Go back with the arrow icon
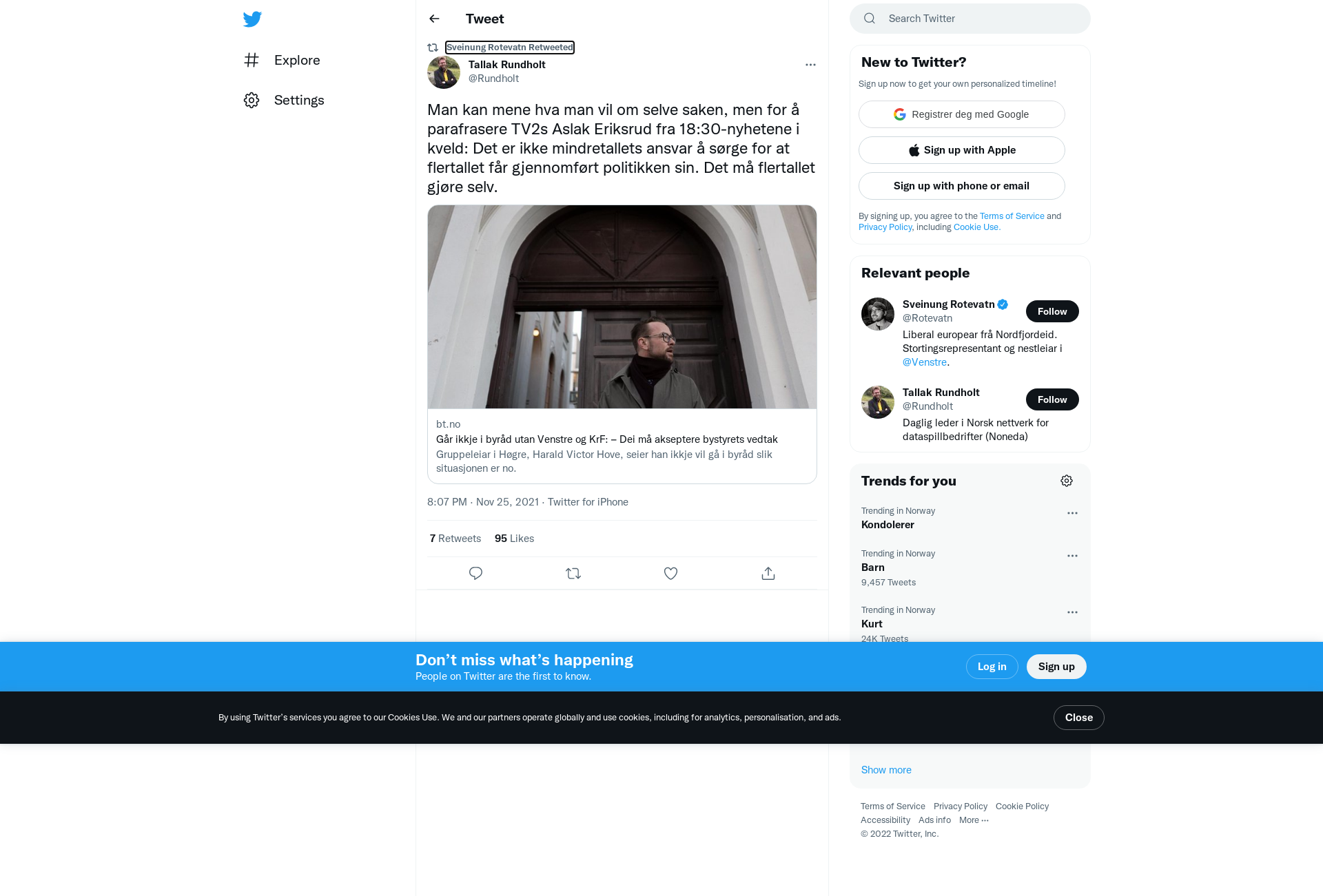The width and height of the screenshot is (1323, 896). coord(434,19)
